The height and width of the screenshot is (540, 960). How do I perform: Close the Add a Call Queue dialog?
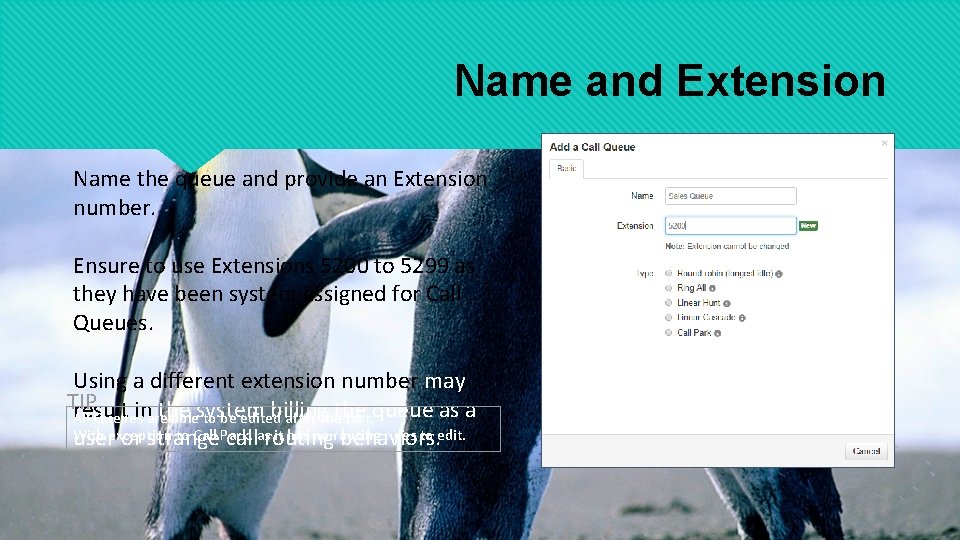(x=884, y=143)
